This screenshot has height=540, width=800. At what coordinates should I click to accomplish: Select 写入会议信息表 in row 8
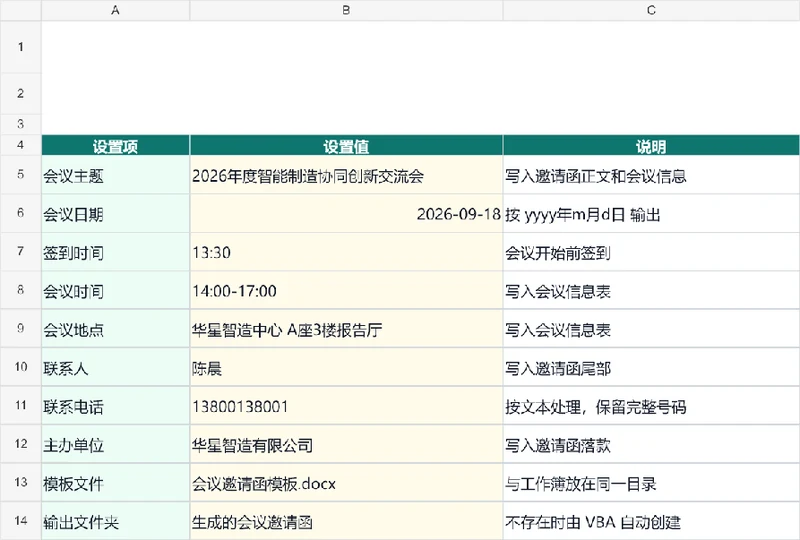651,290
